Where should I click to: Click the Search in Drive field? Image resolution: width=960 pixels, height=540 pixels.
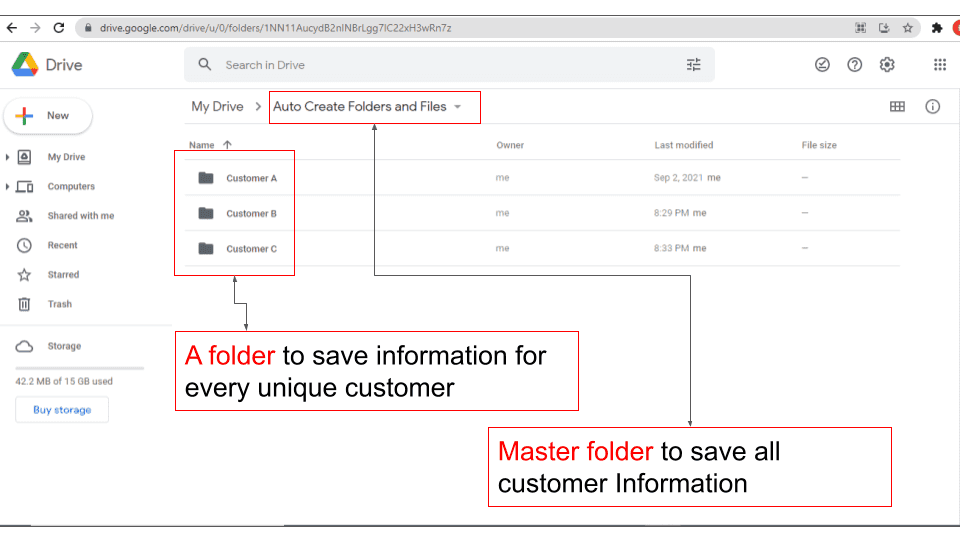pyautogui.click(x=440, y=65)
